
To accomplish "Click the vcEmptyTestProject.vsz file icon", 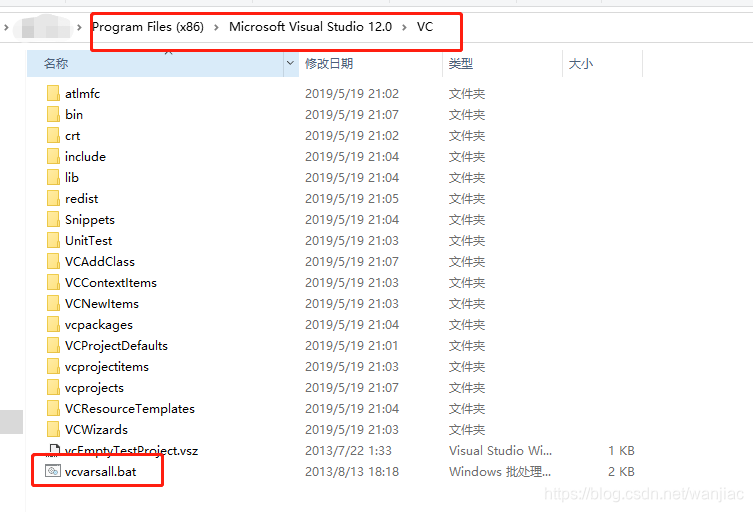I will (54, 450).
